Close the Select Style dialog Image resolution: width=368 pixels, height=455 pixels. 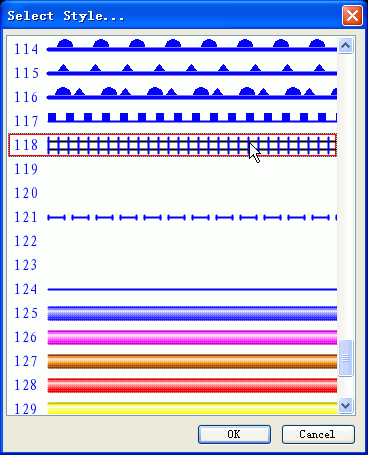pos(352,15)
